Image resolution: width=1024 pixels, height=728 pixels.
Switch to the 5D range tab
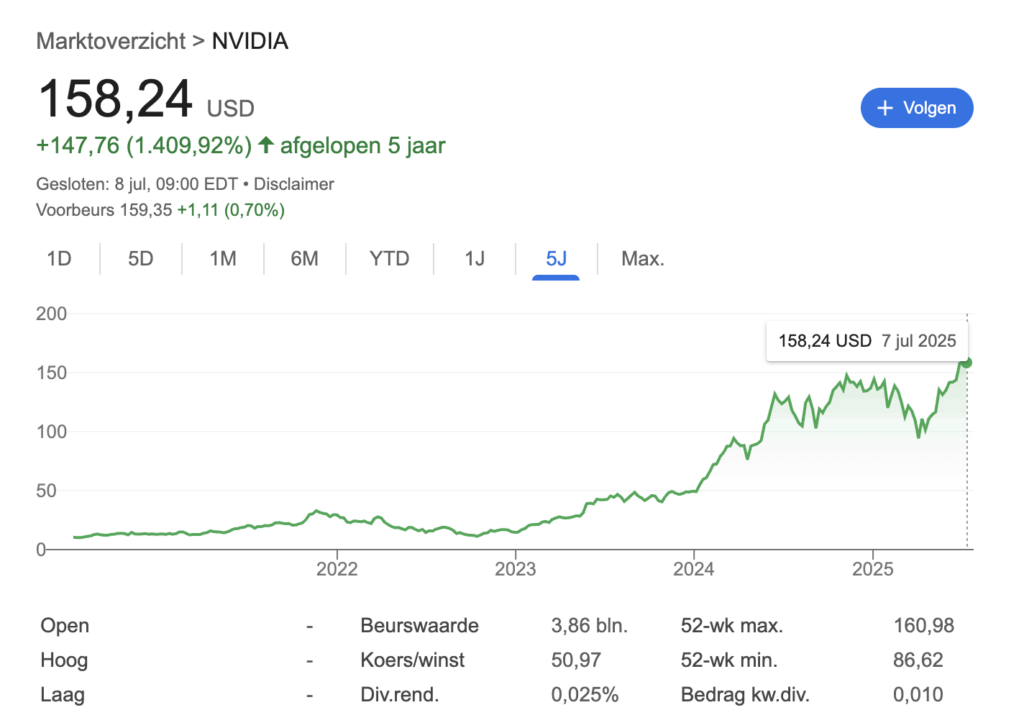141,259
